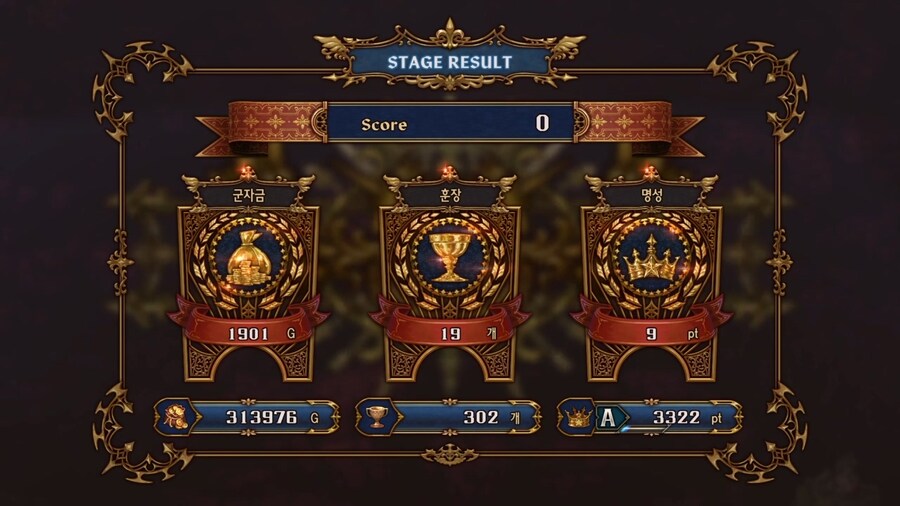Viewport: 900px width, 506px height.
Task: Click the rank A badge
Action: (x=608, y=418)
